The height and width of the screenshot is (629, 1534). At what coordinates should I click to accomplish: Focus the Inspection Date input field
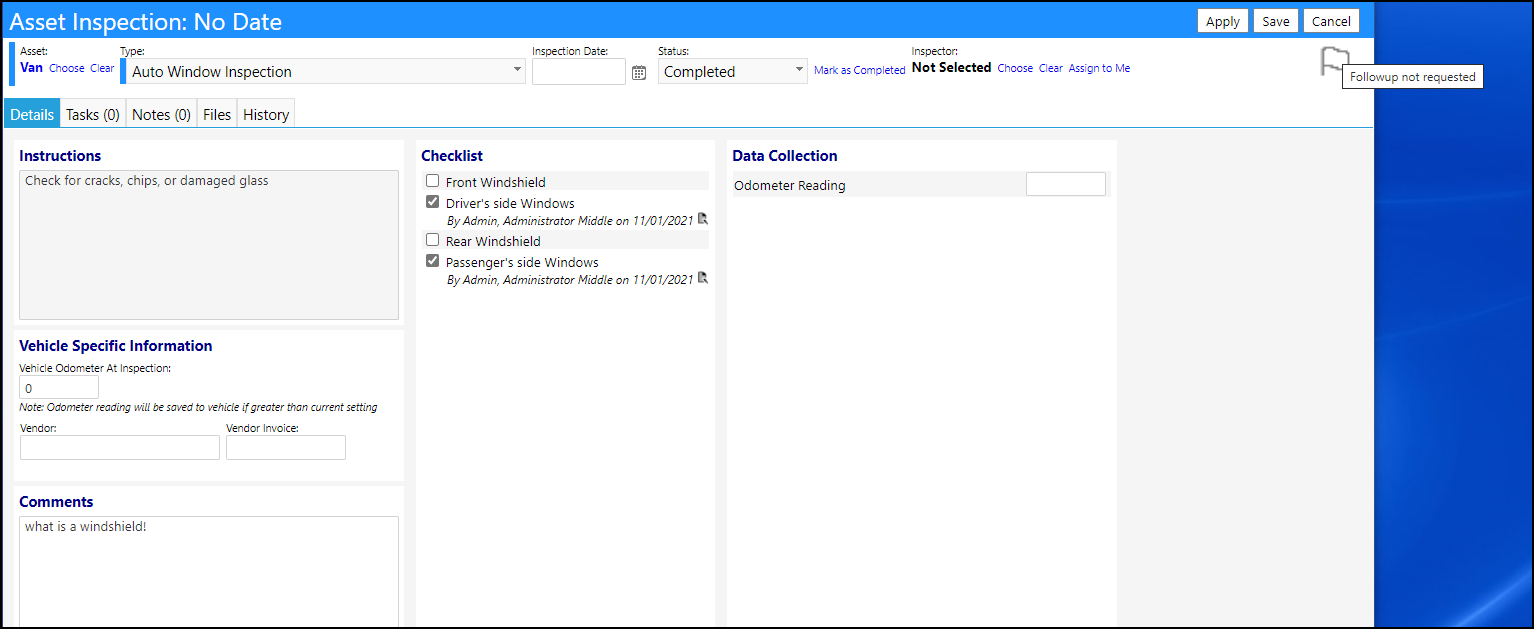point(579,71)
